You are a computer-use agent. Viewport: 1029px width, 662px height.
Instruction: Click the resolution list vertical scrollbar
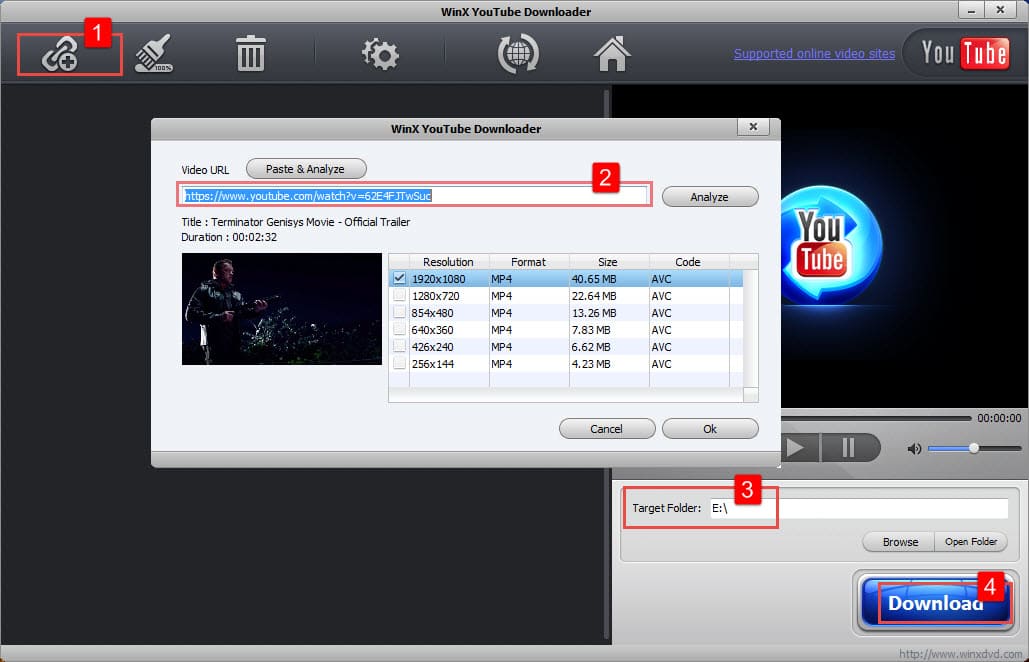click(x=751, y=328)
